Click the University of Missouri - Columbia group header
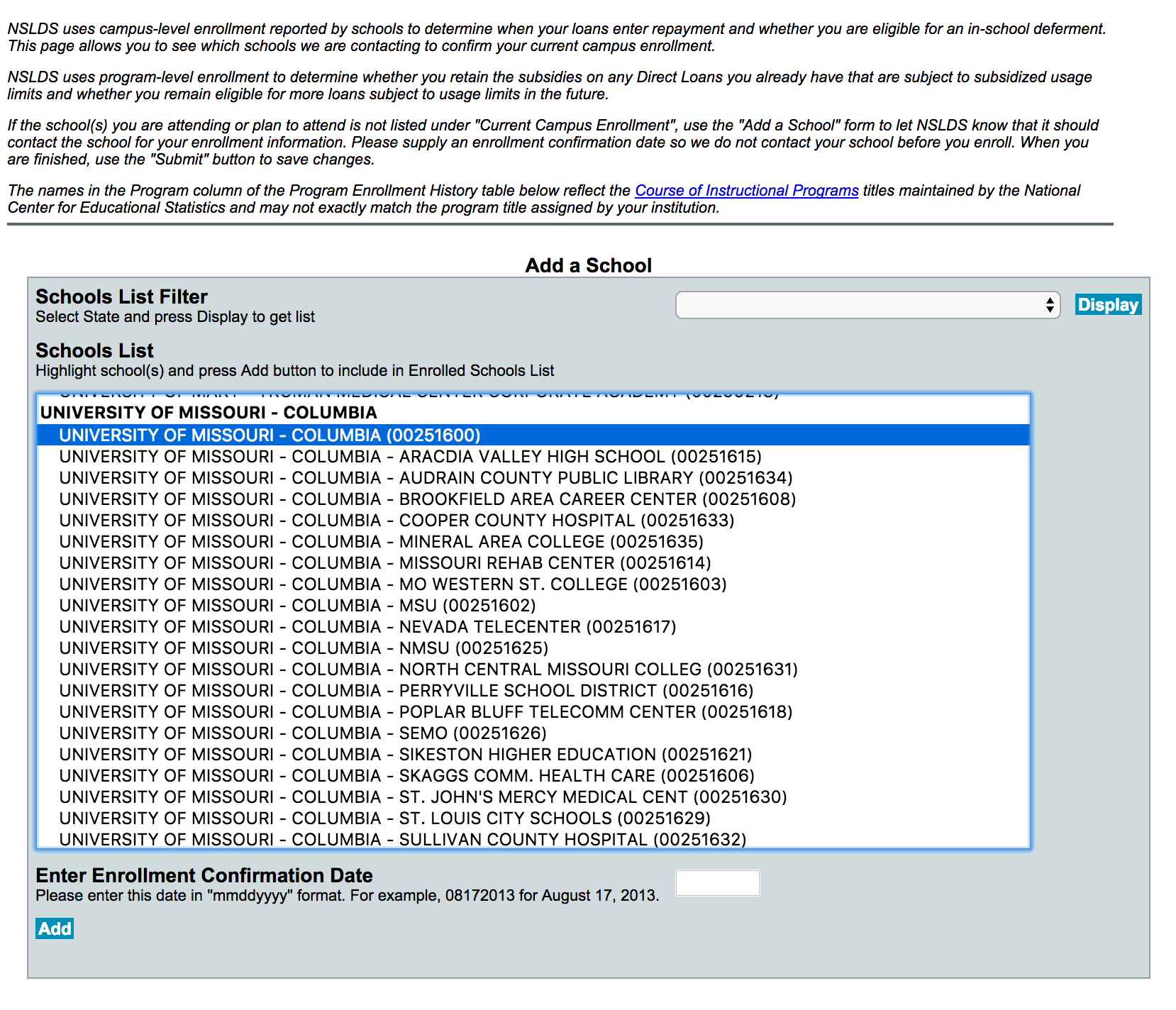 click(x=533, y=413)
